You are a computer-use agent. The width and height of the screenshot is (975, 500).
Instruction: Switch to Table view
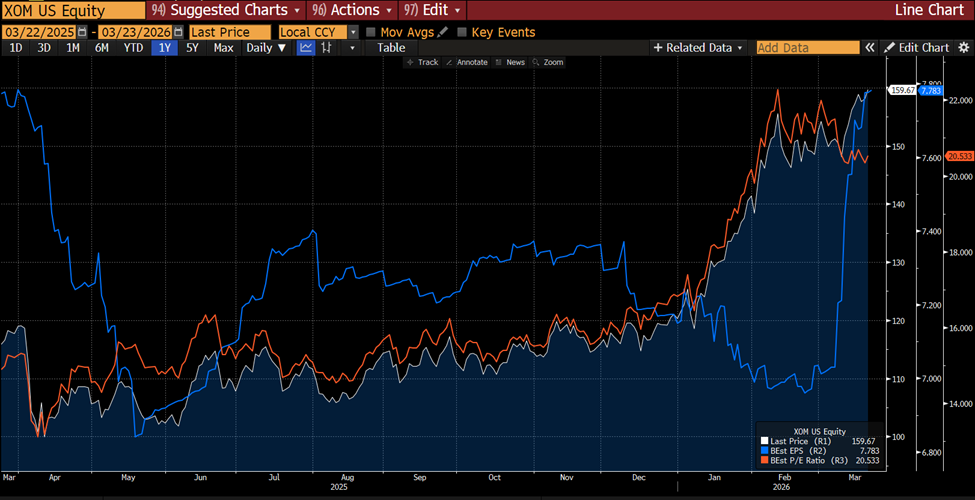(x=391, y=47)
